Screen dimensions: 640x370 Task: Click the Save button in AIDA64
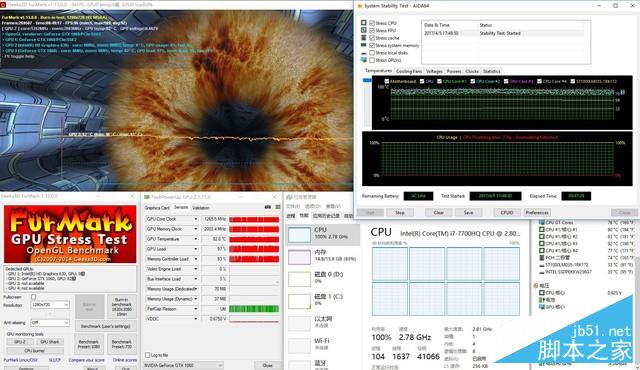(x=469, y=213)
